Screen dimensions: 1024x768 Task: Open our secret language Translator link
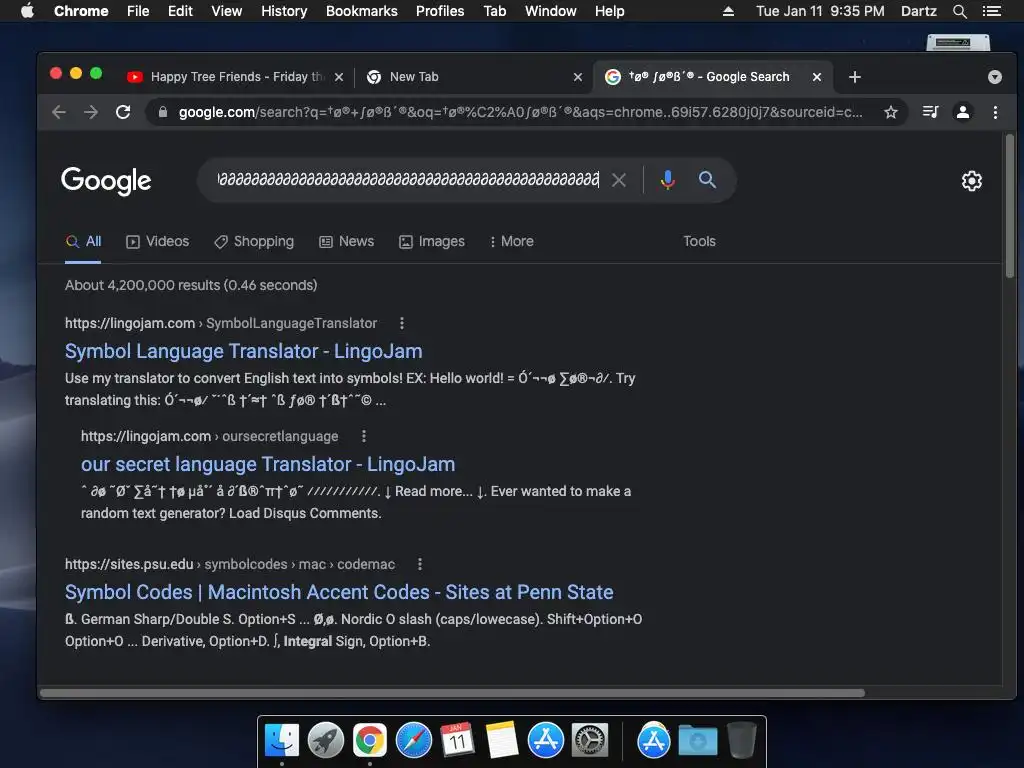[268, 464]
